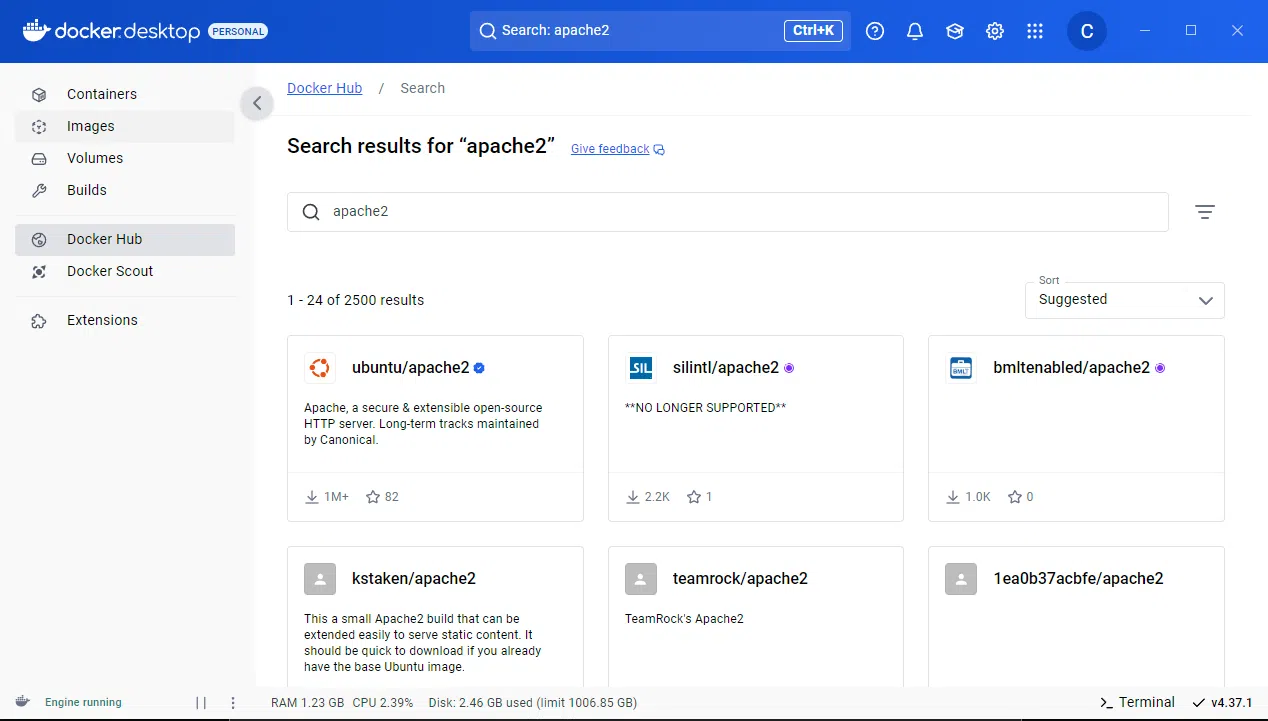Image resolution: width=1268 pixels, height=721 pixels.
Task: Select Extensions in the sidebar
Action: tap(101, 320)
